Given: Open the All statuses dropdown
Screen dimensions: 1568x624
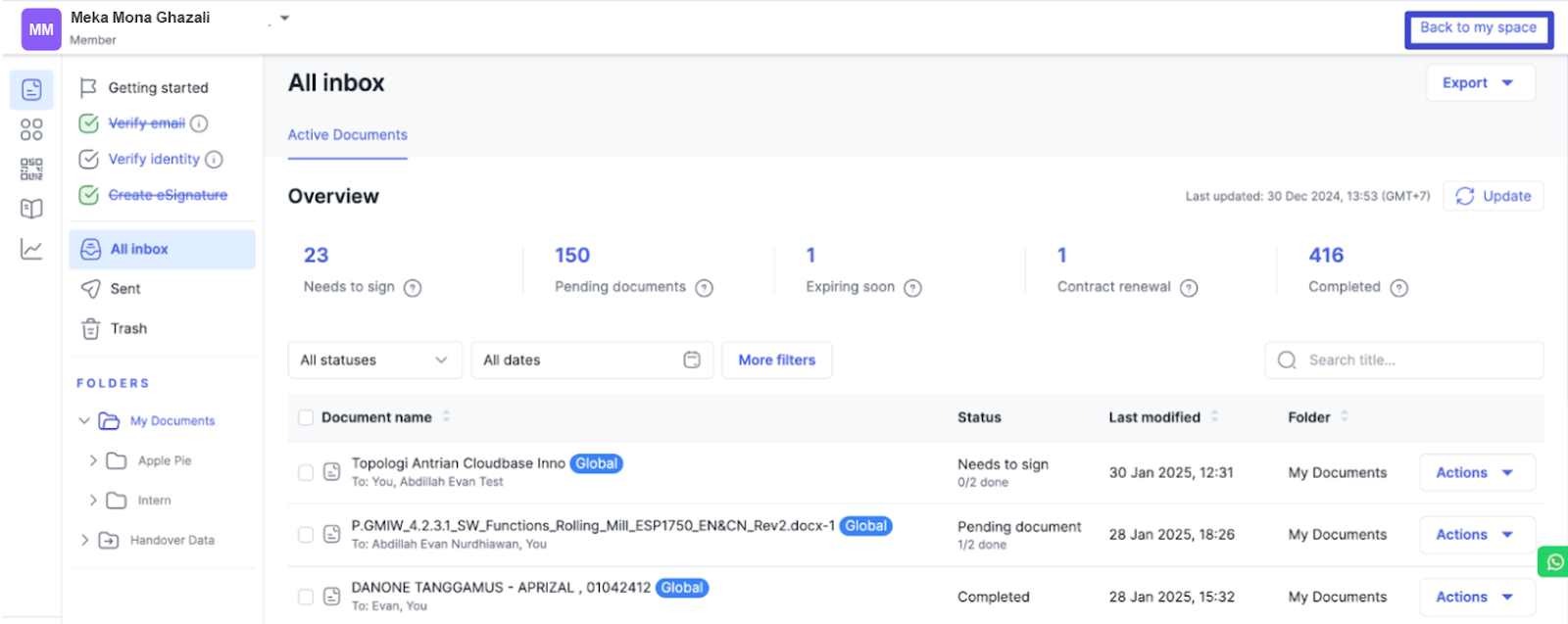Looking at the screenshot, I should [374, 360].
